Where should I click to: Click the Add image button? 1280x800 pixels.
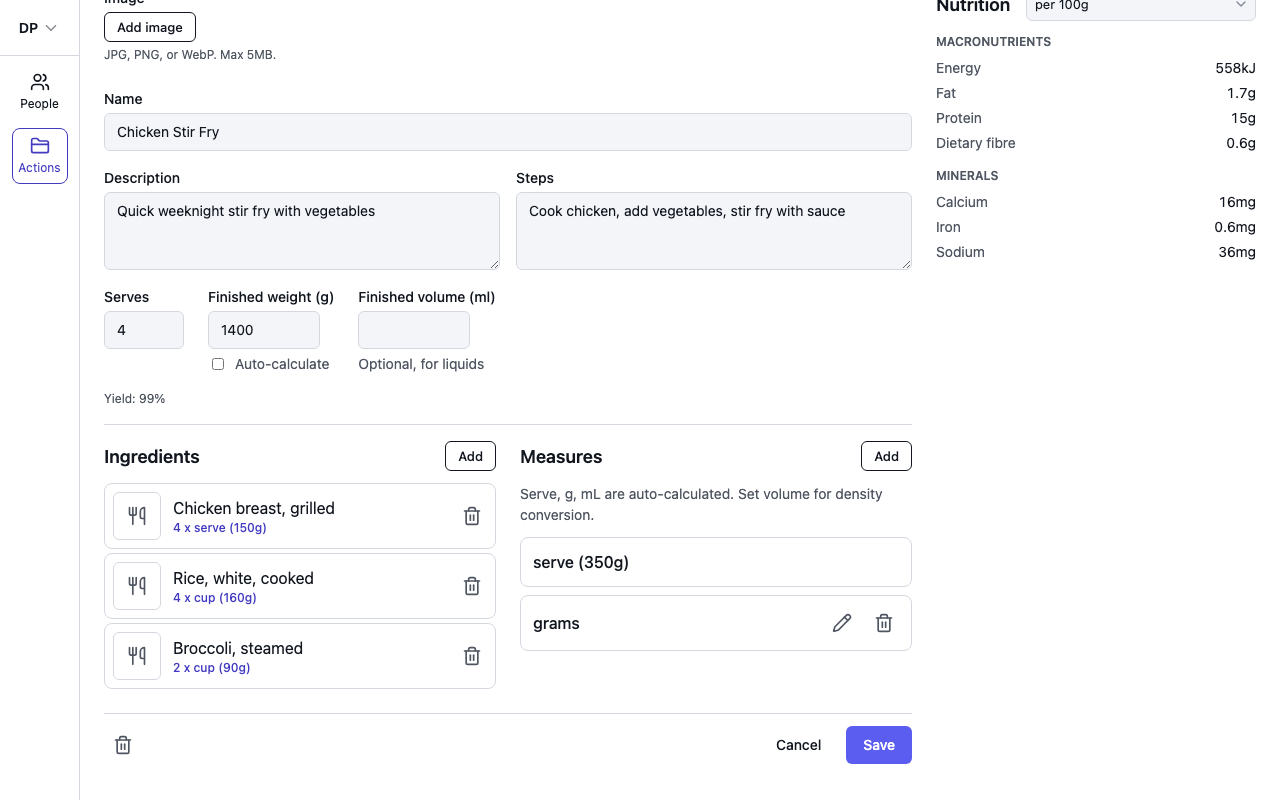pyautogui.click(x=150, y=27)
